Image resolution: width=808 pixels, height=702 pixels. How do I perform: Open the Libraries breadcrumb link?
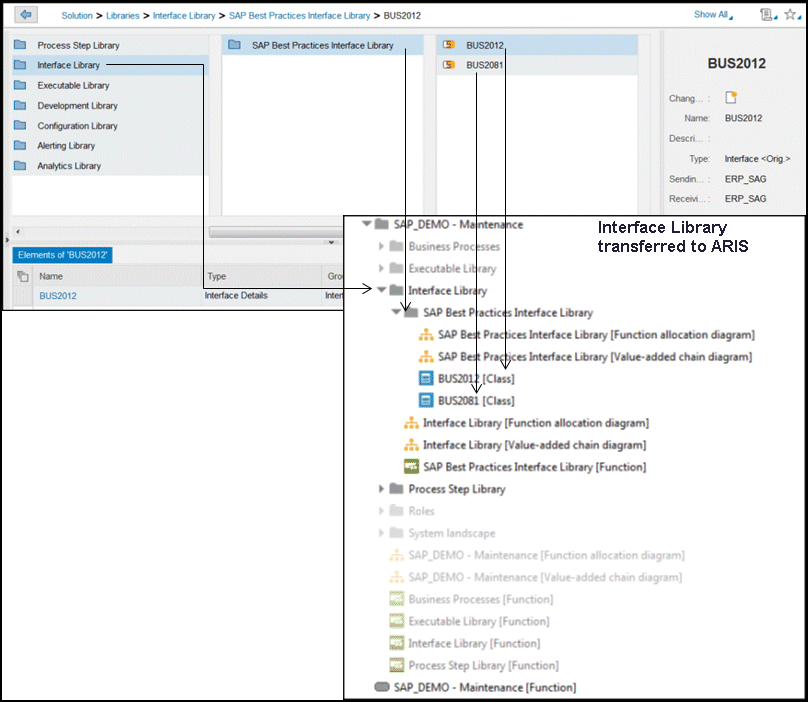(123, 16)
